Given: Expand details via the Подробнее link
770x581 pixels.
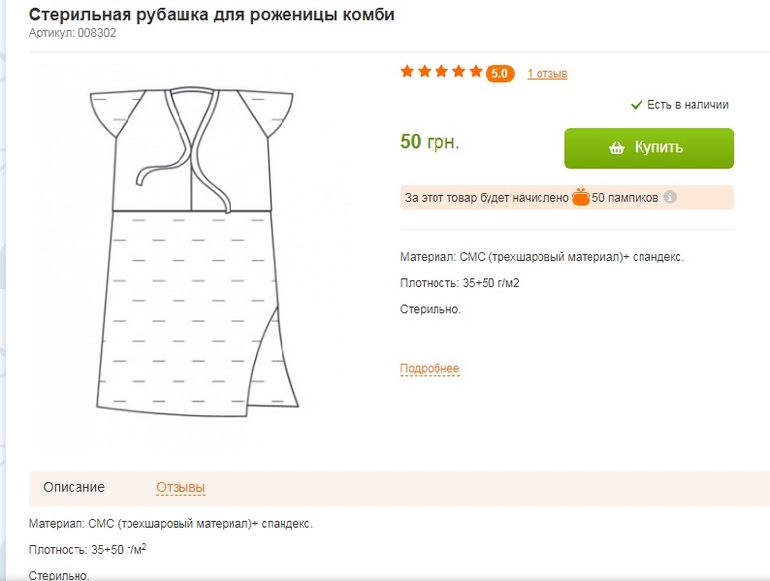Looking at the screenshot, I should click(429, 369).
